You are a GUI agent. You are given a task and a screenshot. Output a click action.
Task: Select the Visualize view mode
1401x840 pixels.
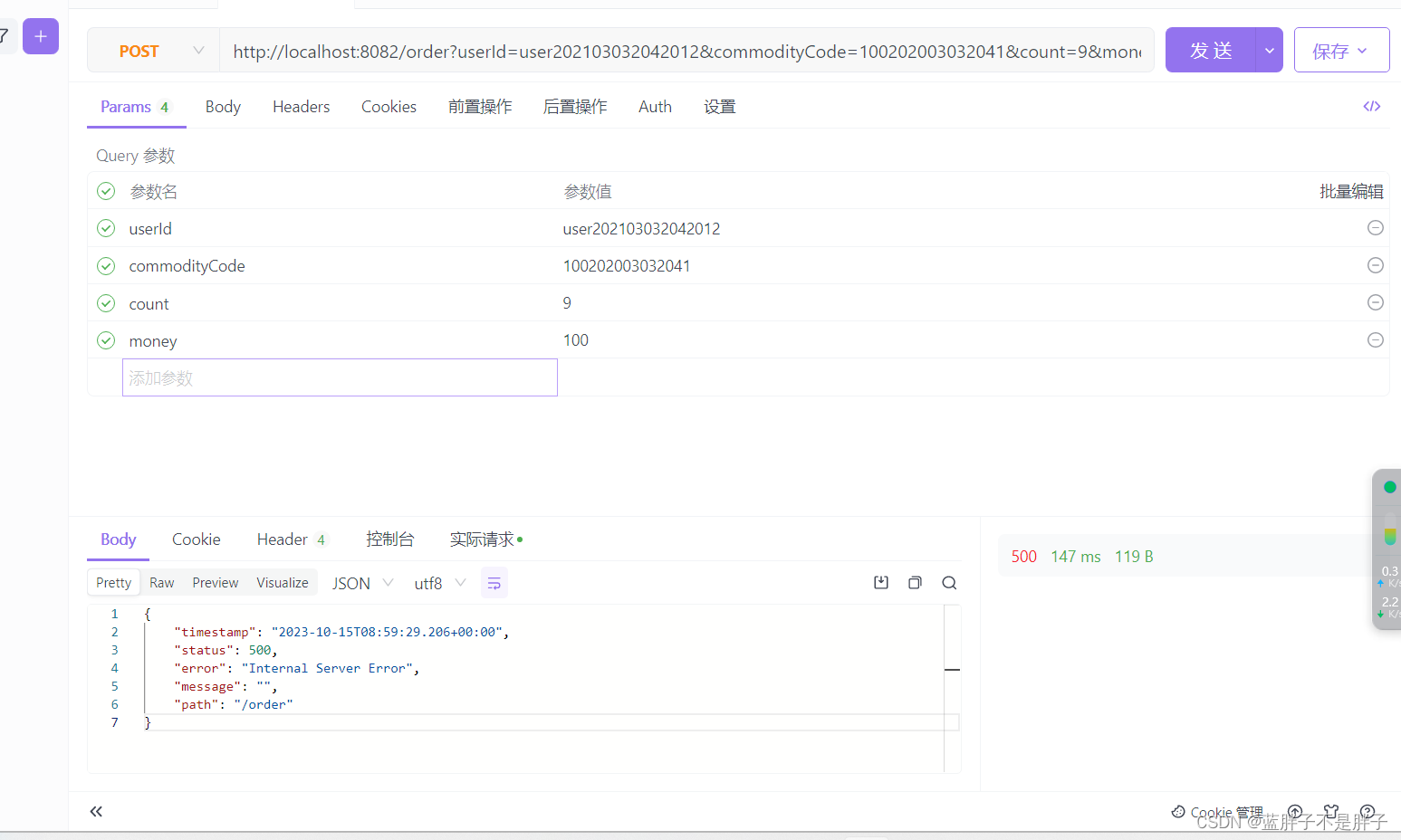tap(283, 583)
